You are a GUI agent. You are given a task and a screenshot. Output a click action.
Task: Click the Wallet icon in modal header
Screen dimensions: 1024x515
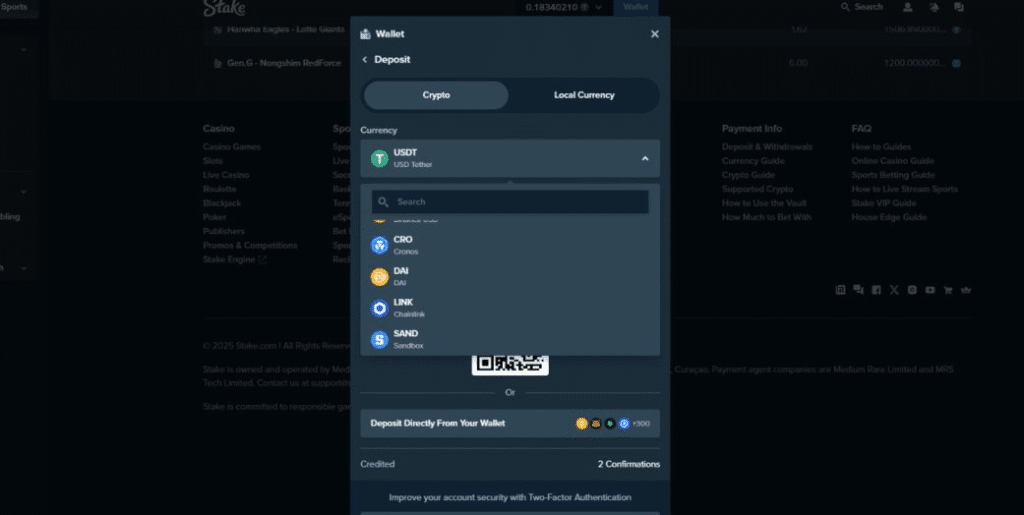pyautogui.click(x=365, y=34)
